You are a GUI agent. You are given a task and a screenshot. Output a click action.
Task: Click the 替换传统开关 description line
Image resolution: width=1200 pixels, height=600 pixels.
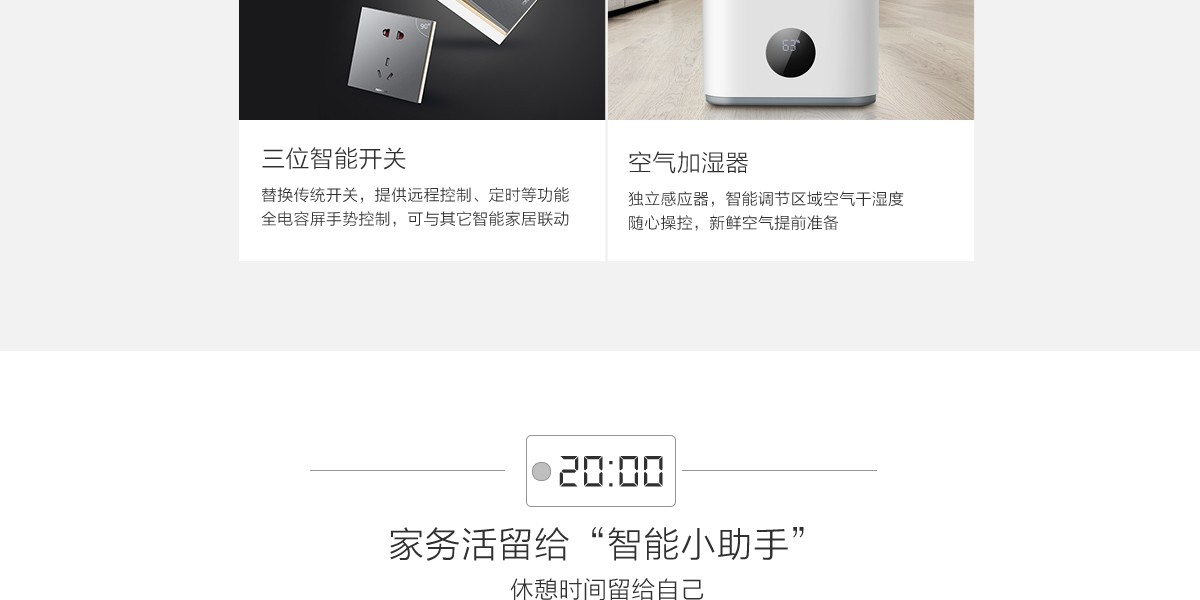click(415, 195)
